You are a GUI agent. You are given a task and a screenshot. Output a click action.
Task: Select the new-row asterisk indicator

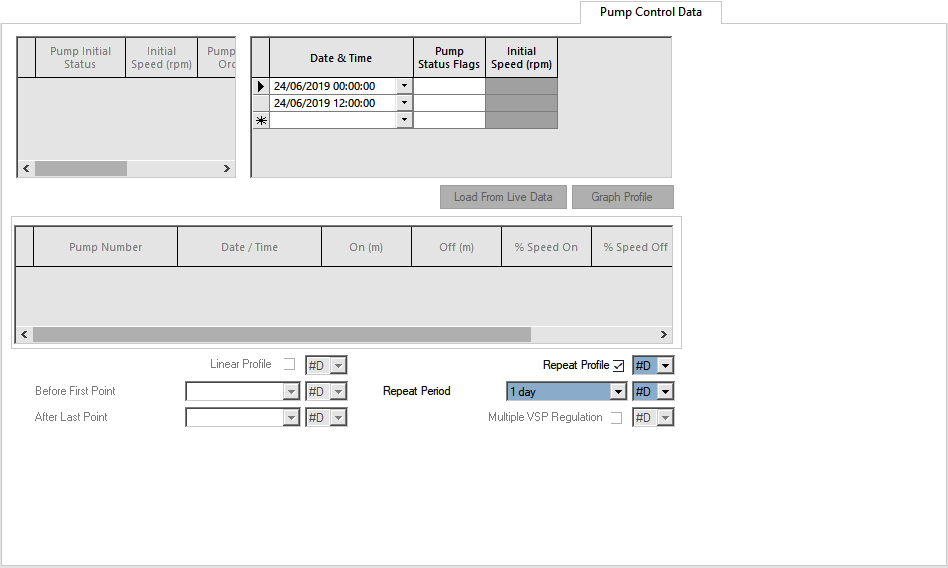click(261, 120)
